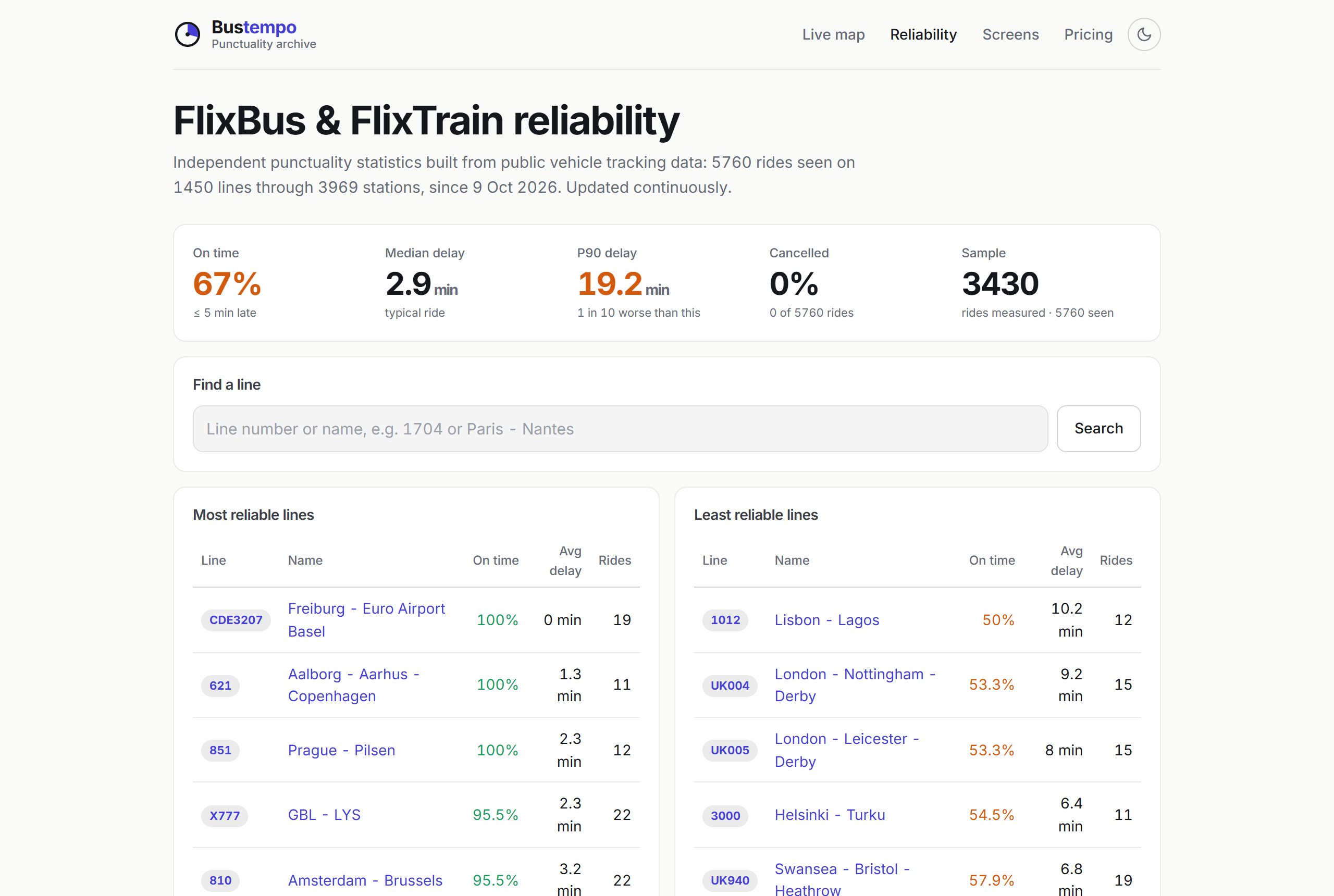Click the 621 line badge

tap(220, 685)
